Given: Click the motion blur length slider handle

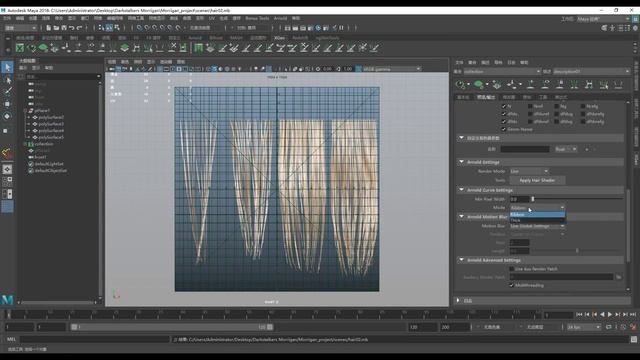Looking at the screenshot, I should pyautogui.click(x=577, y=251).
